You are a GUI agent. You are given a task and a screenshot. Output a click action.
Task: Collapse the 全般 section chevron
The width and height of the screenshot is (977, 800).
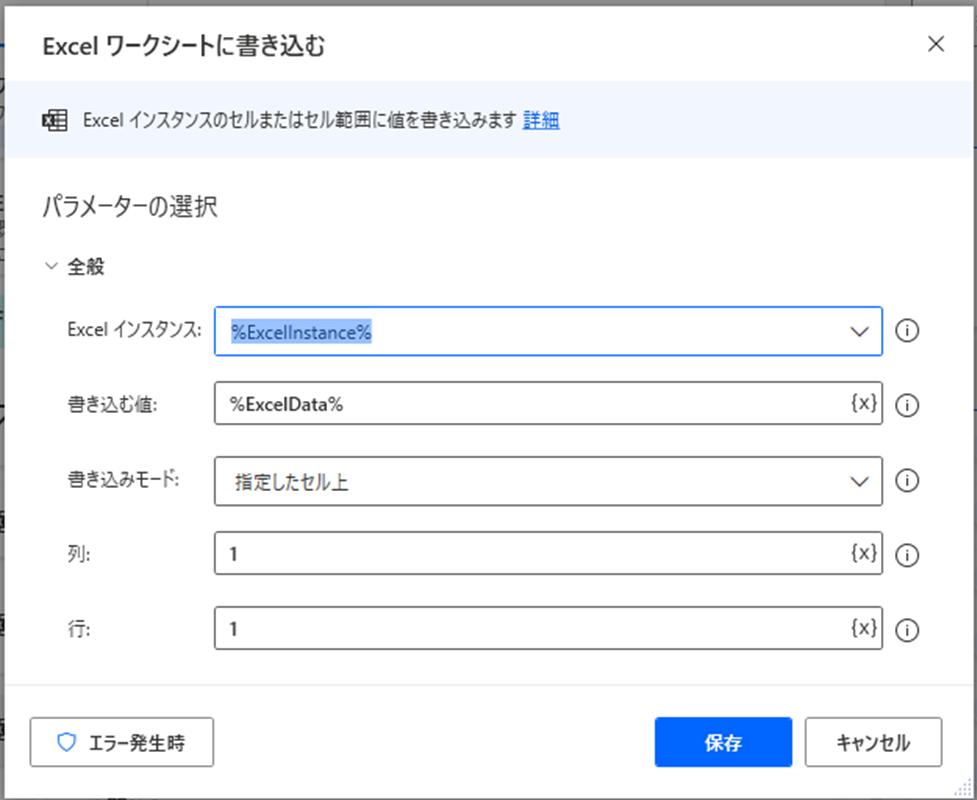point(51,266)
